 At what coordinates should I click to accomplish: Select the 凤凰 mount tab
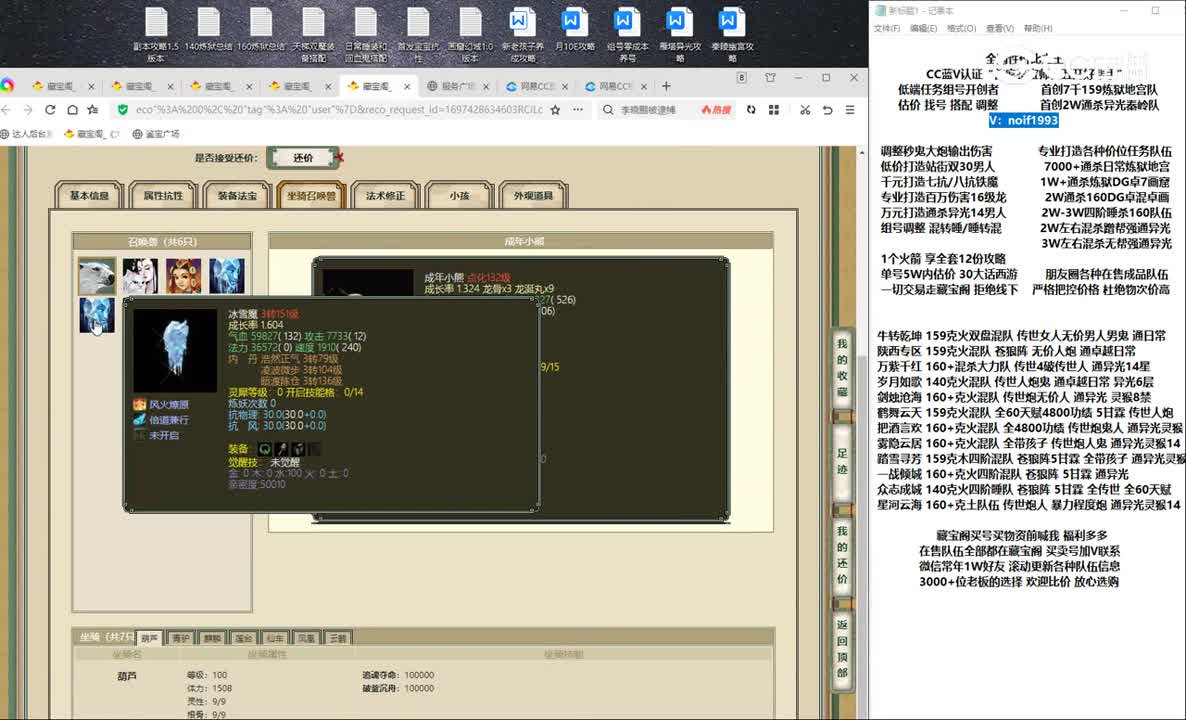click(x=306, y=638)
